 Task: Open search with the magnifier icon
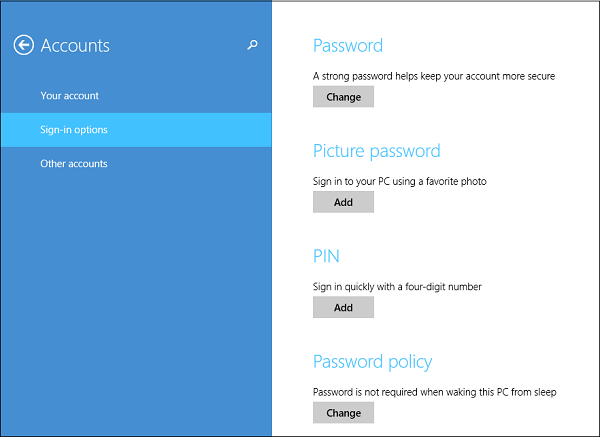pos(252,45)
